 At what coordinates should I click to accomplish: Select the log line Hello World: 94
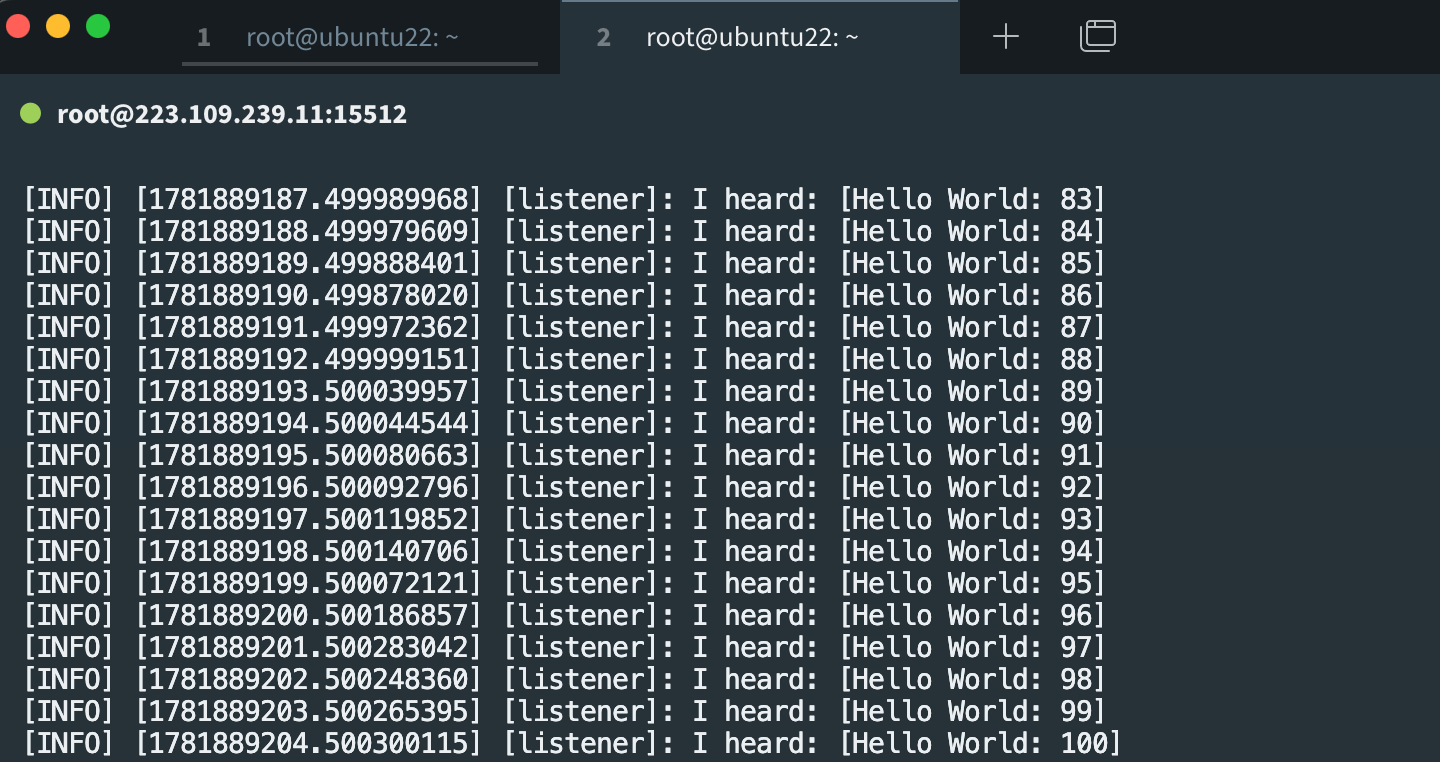[564, 551]
